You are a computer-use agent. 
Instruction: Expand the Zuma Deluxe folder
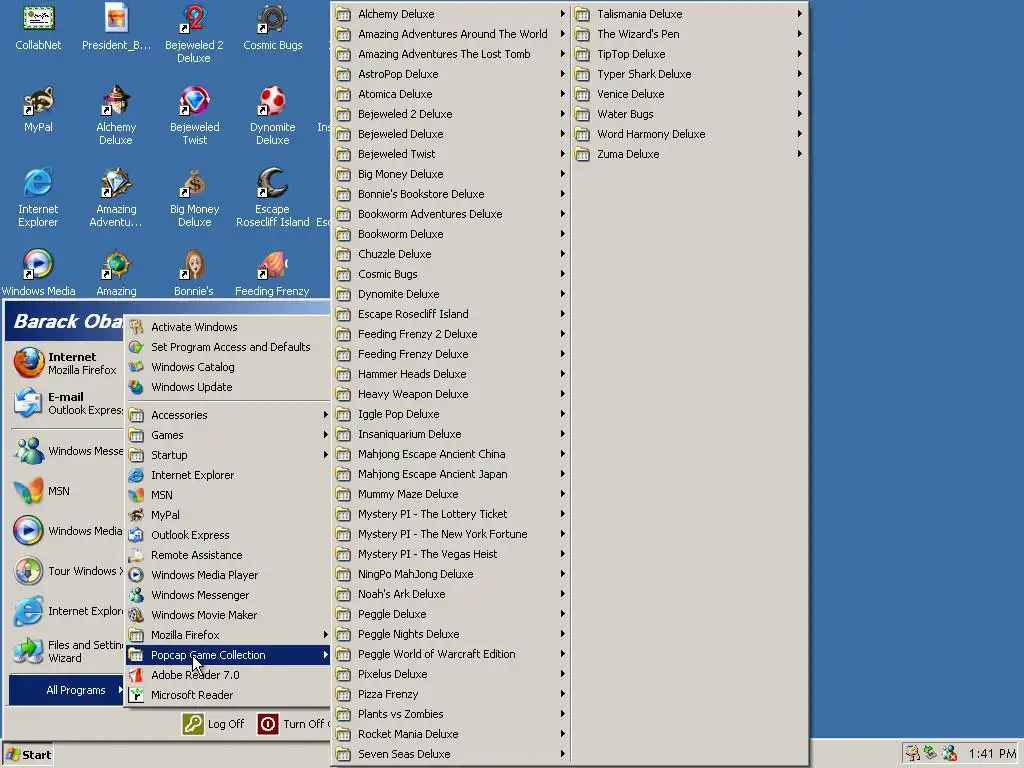click(689, 154)
